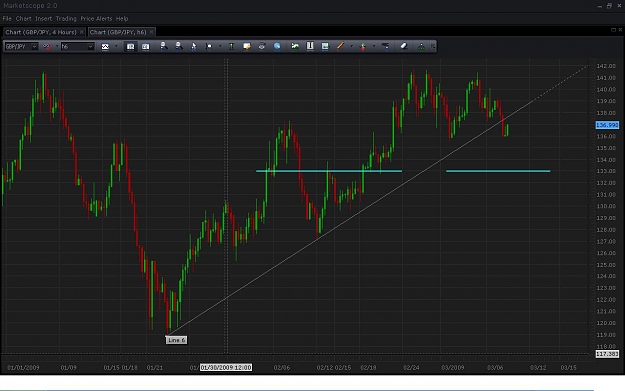Click the 117.383 price label on axis
Viewport: 625px width, 391px height.
[x=607, y=354]
